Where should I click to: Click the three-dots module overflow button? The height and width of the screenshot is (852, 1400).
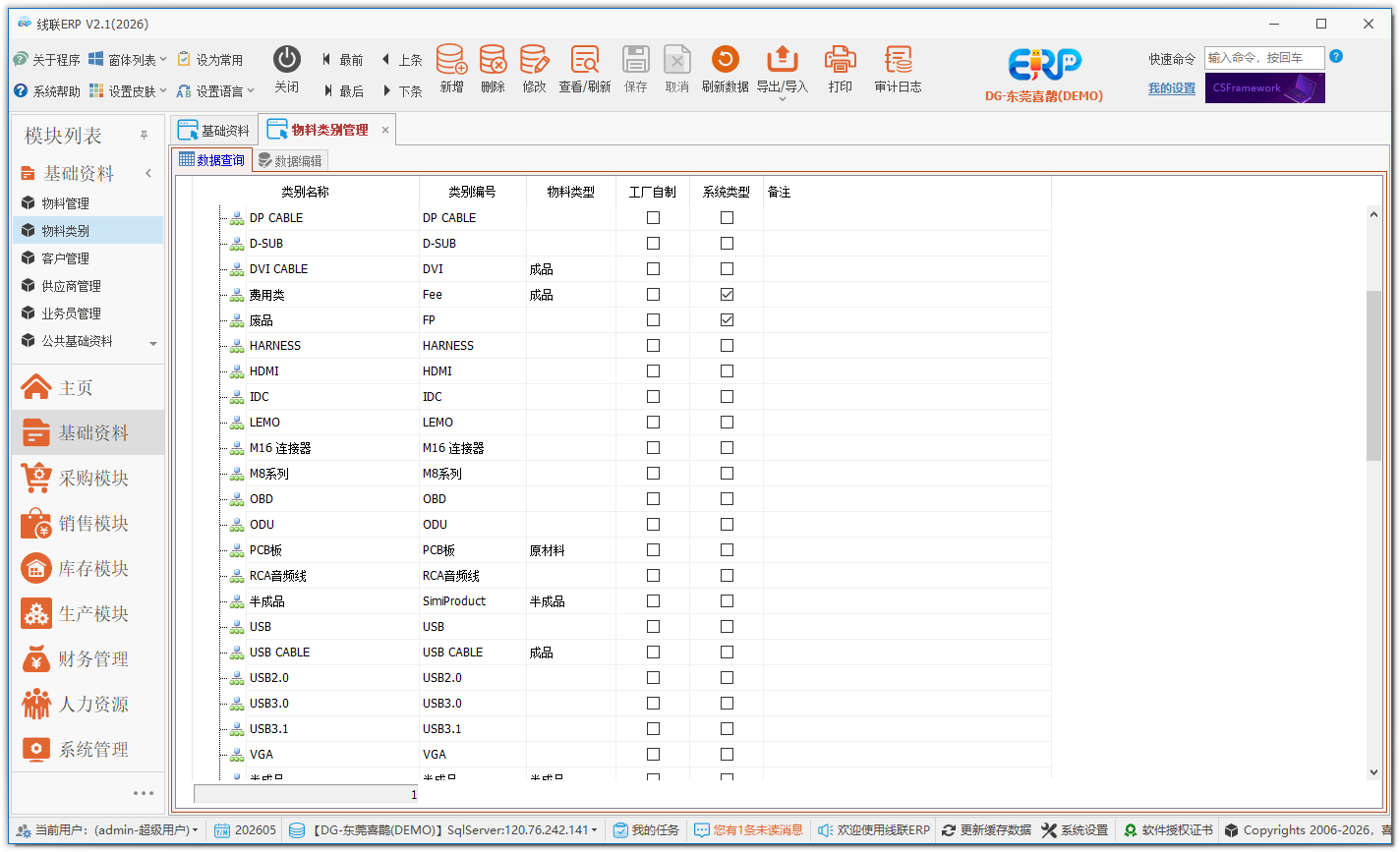[x=144, y=793]
